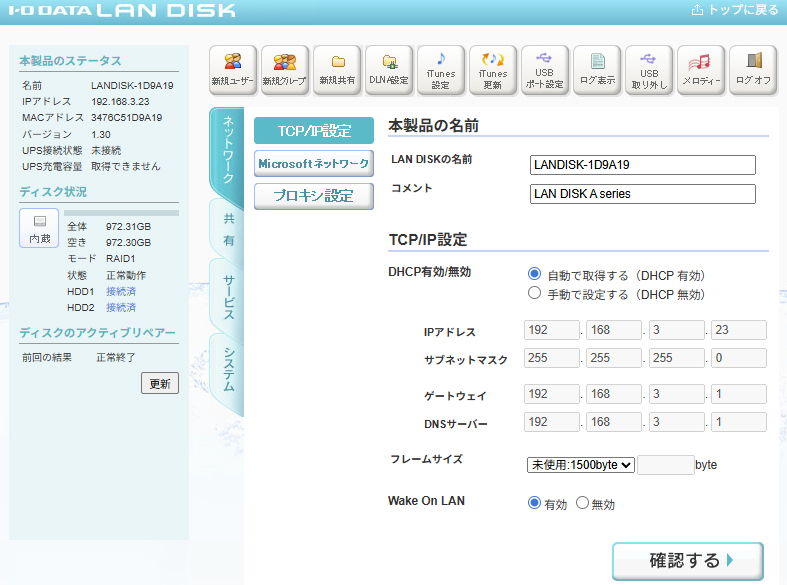
Task: Open the メロディー melody icon
Action: [x=701, y=70]
